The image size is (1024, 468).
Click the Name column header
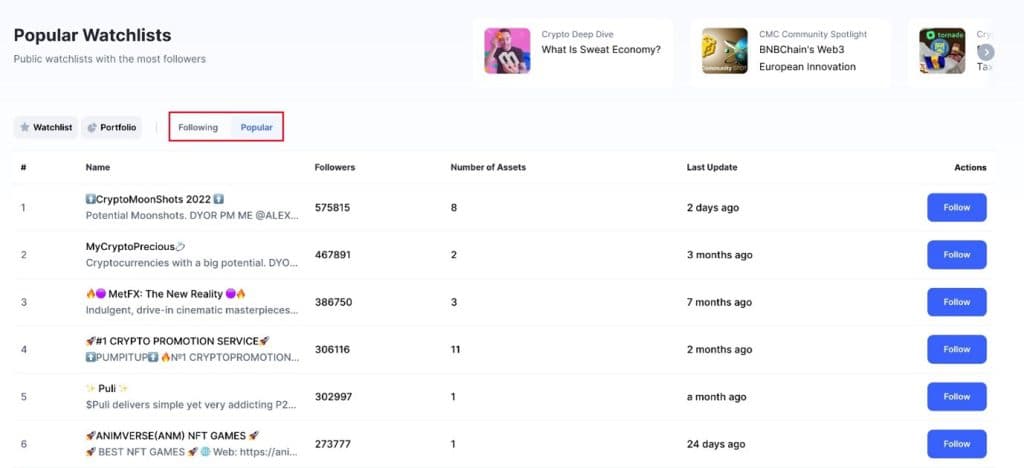coord(98,168)
